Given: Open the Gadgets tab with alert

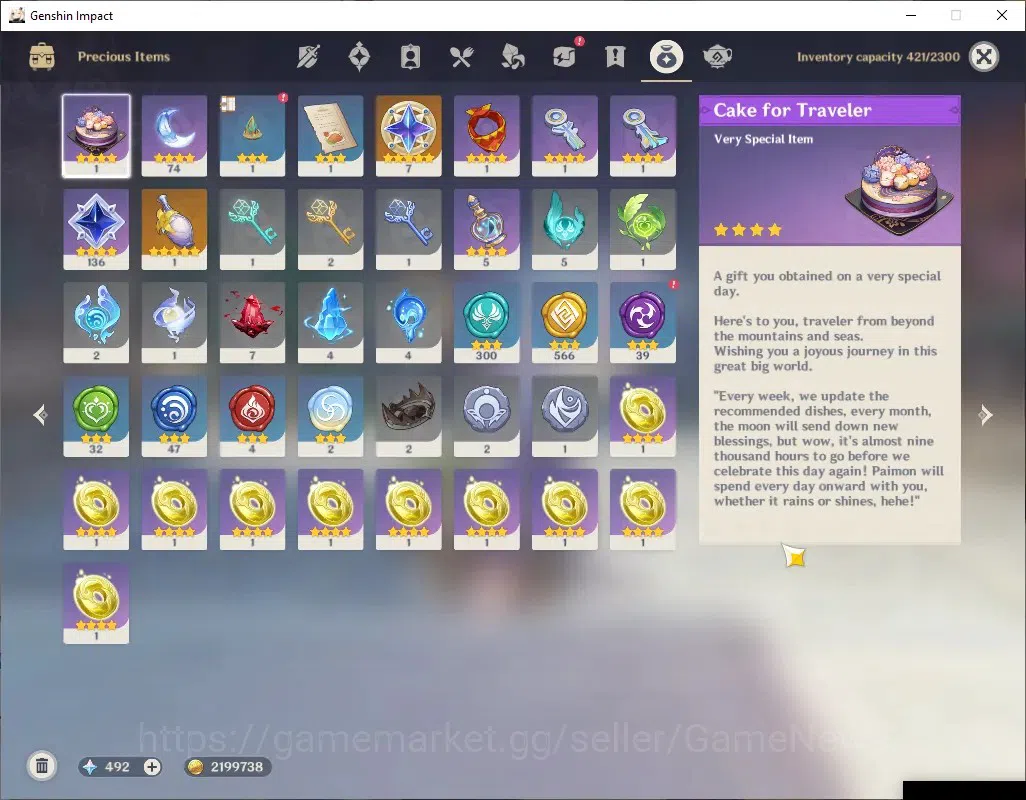Looking at the screenshot, I should tap(565, 56).
